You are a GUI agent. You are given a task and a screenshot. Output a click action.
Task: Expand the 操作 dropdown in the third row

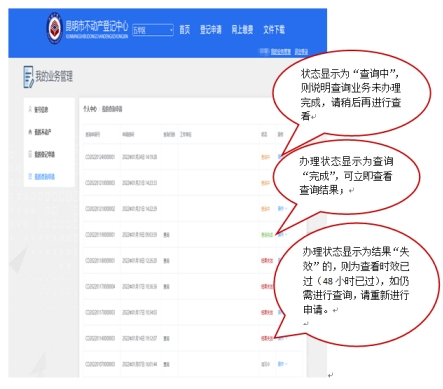point(282,209)
